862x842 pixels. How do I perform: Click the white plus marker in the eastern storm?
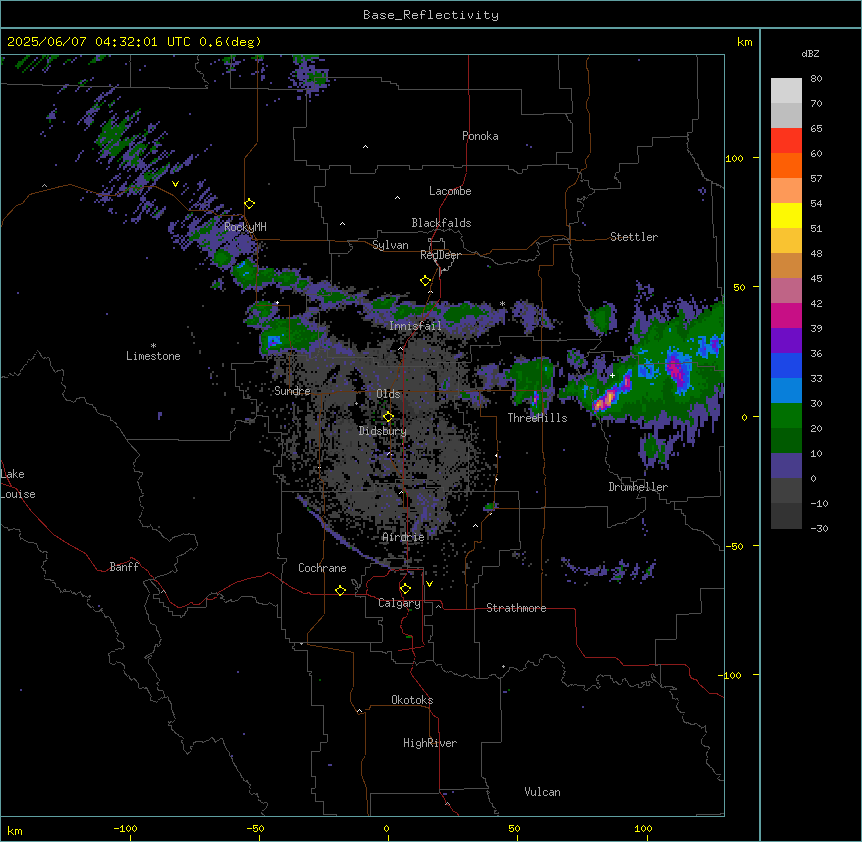pyautogui.click(x=612, y=375)
